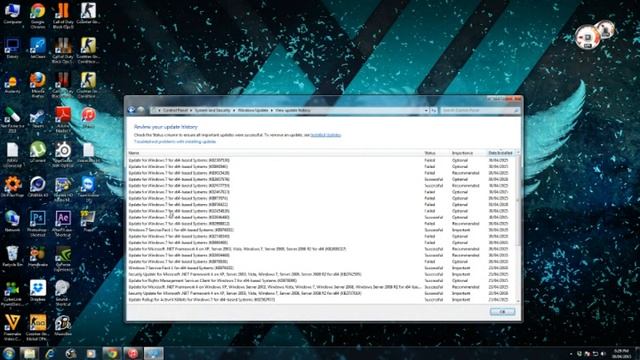Image resolution: width=640 pixels, height=360 pixels.
Task: Click OK in update history window
Action: 502,311
